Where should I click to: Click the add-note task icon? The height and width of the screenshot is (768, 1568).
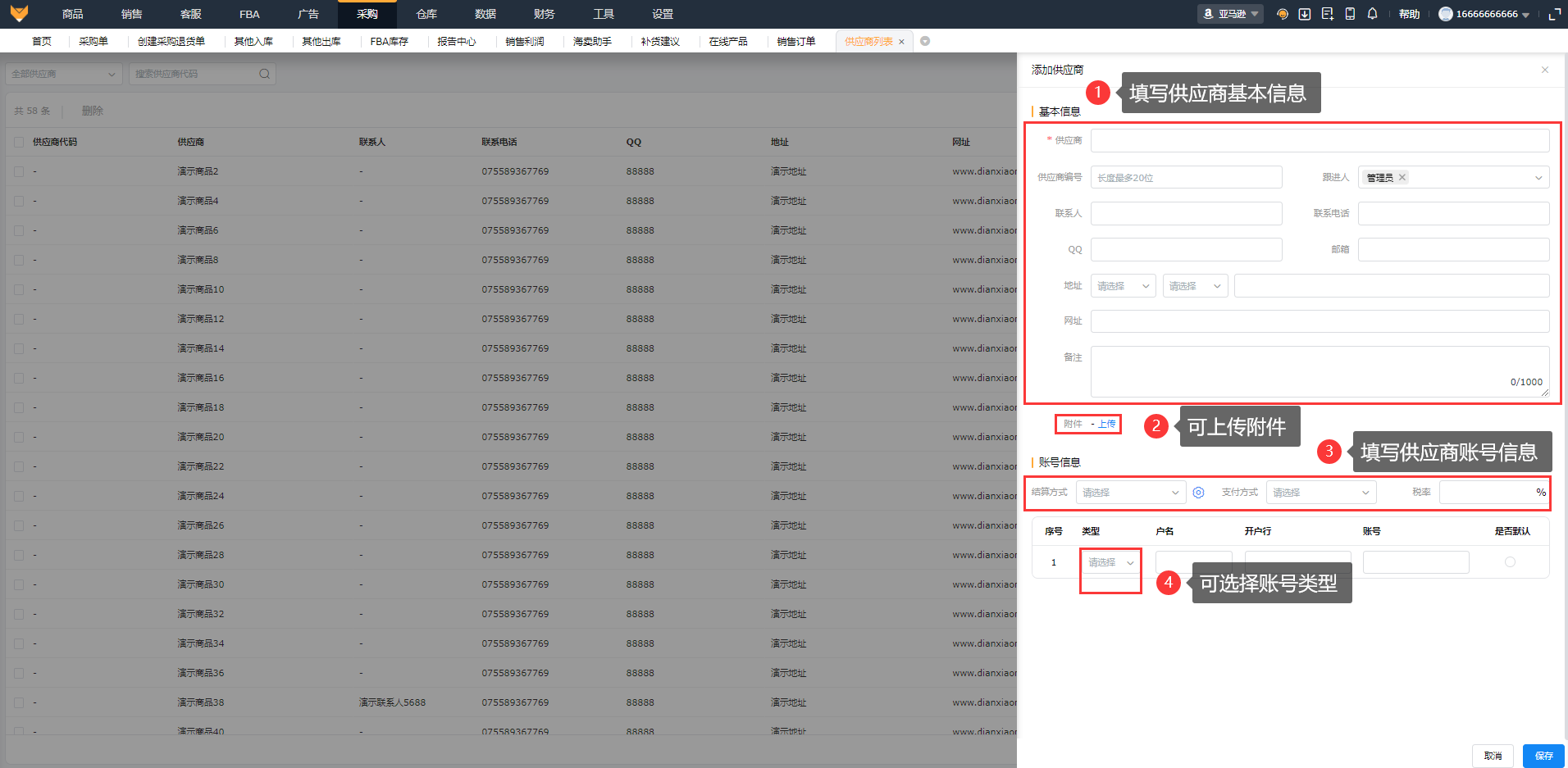coord(1328,14)
